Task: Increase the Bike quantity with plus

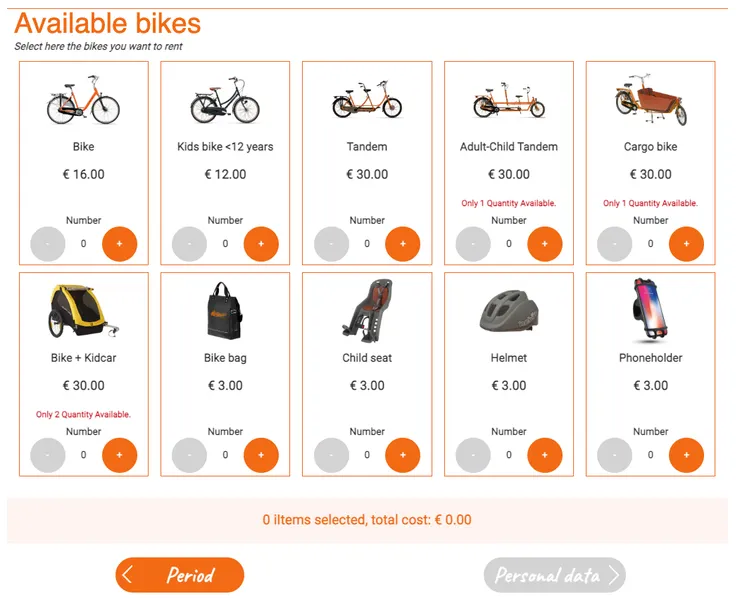Action: [120, 243]
